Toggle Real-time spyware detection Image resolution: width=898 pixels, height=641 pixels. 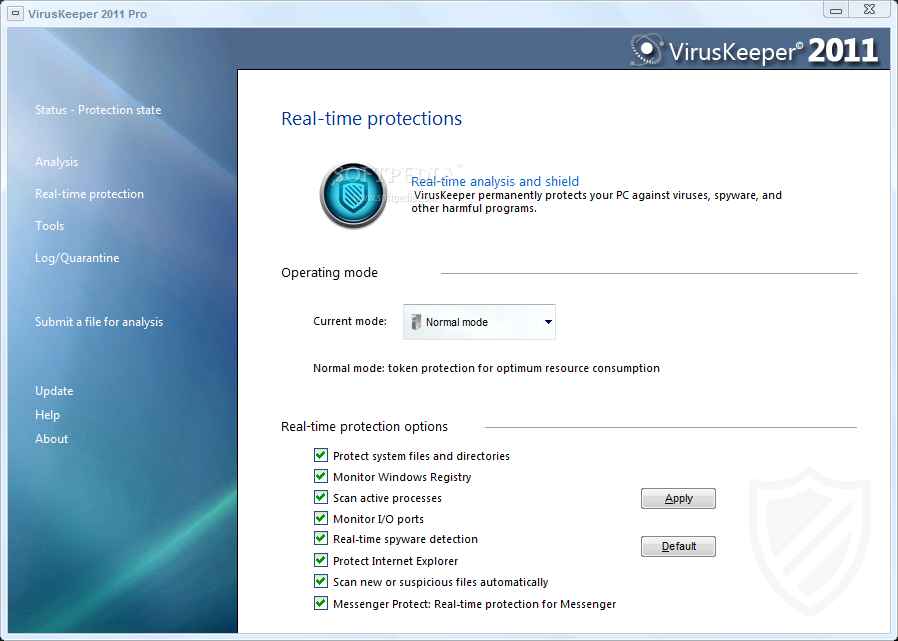(x=321, y=539)
